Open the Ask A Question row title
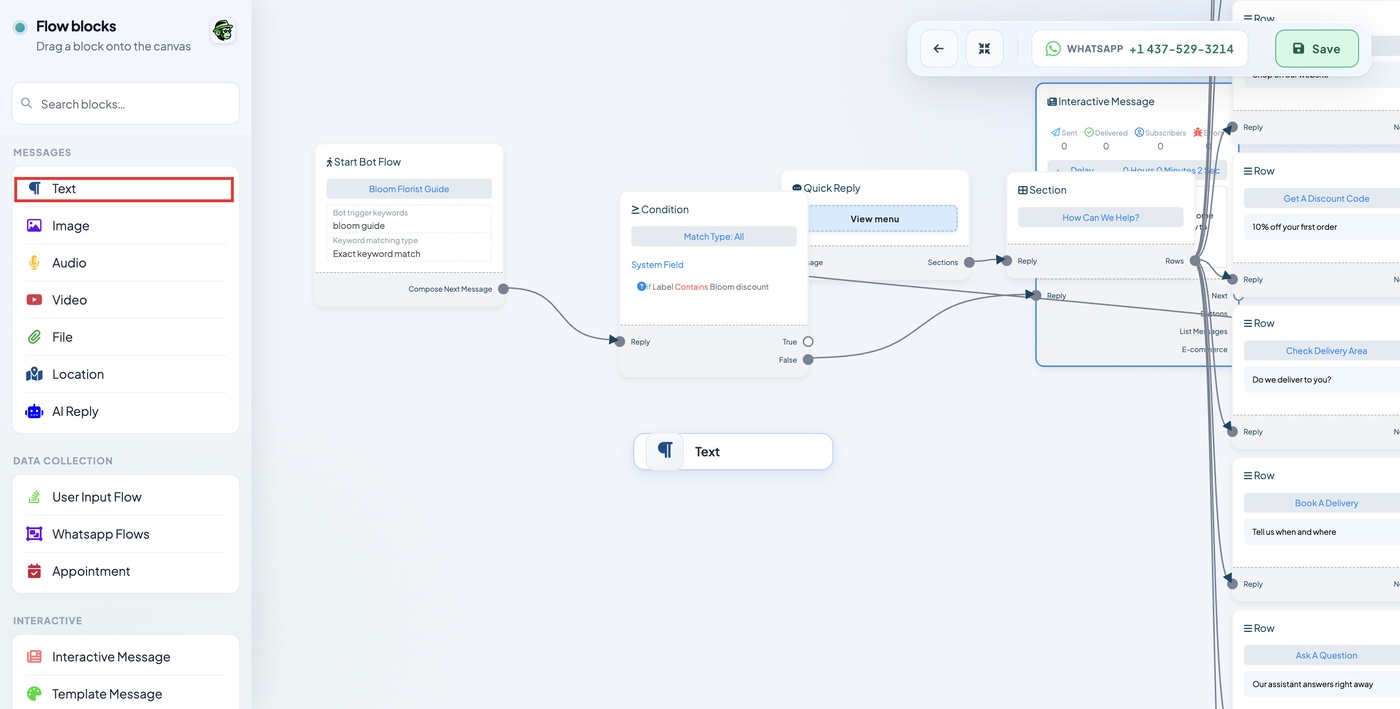The width and height of the screenshot is (1400, 709). 1326,656
